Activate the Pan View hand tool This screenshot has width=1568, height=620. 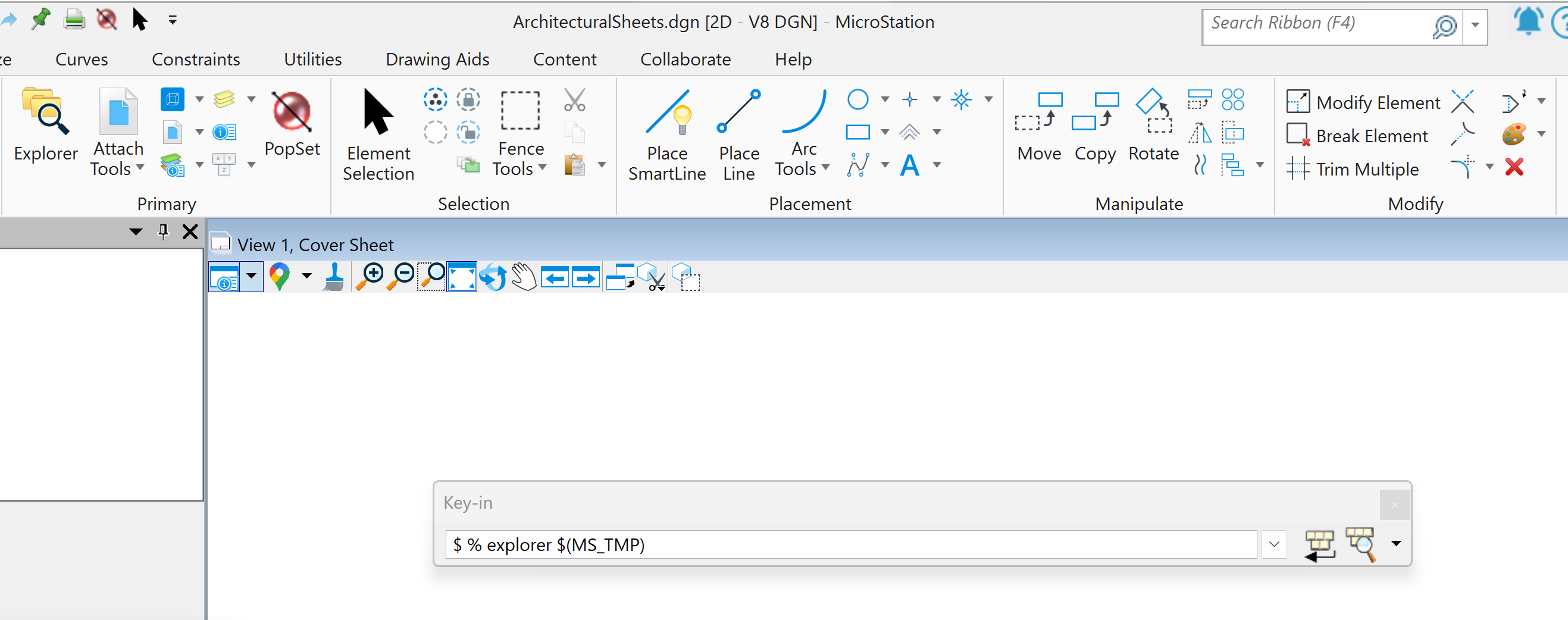click(x=524, y=277)
